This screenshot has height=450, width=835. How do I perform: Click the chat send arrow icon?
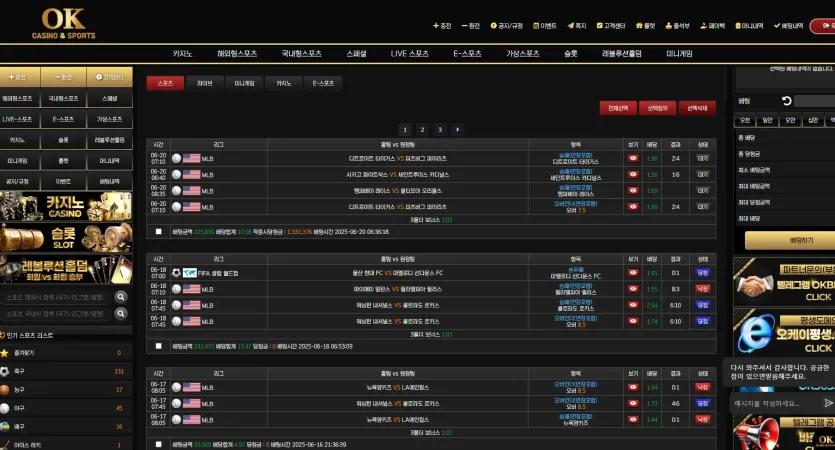828,403
